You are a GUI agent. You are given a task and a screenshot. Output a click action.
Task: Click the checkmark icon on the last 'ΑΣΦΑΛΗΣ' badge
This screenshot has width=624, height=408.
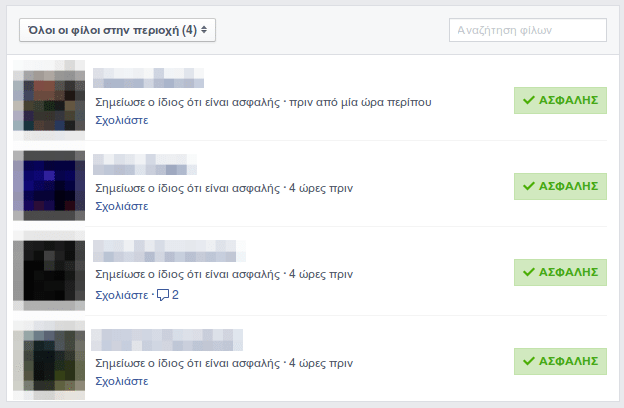click(x=528, y=361)
